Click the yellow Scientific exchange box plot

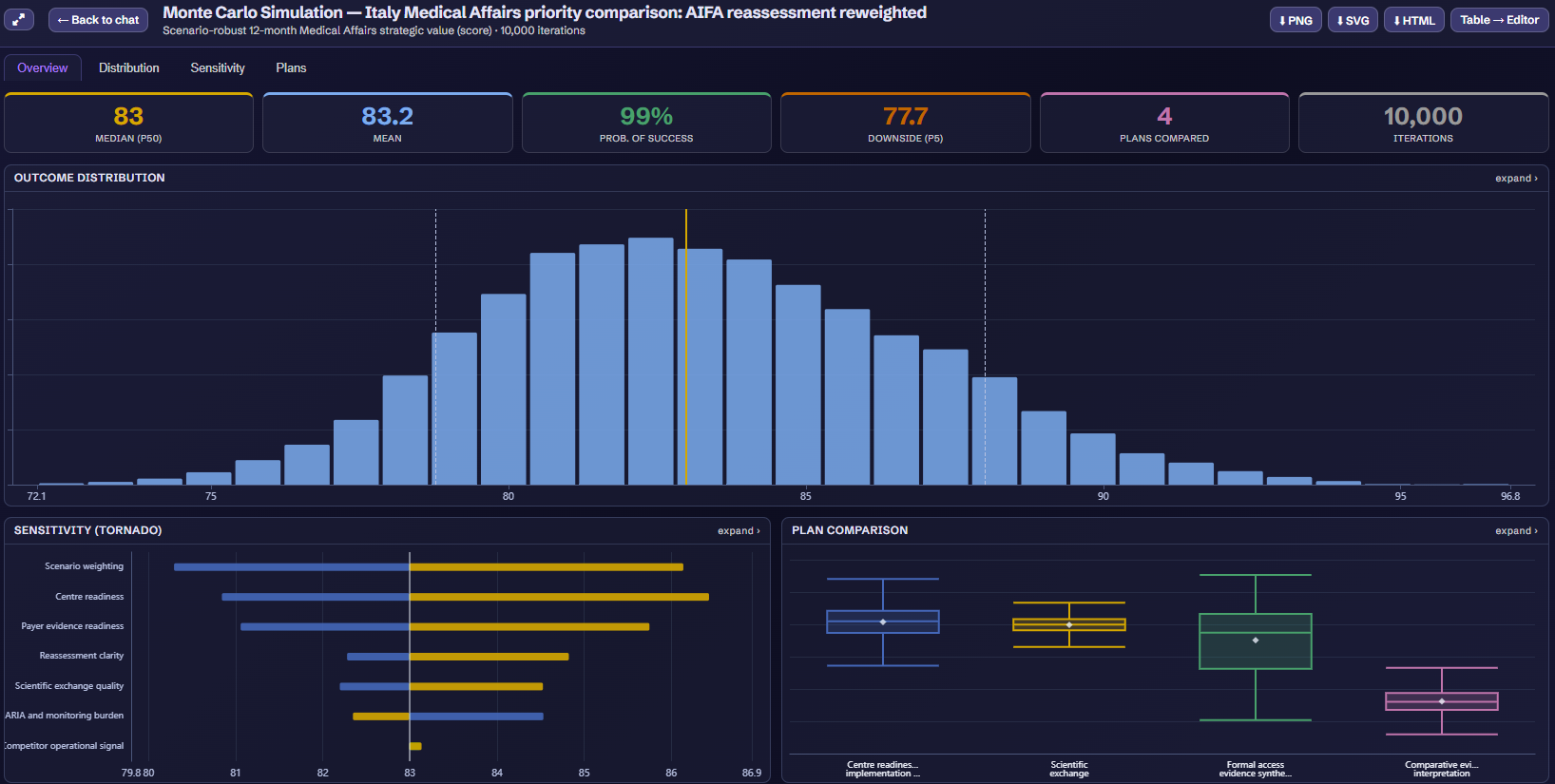1069,624
